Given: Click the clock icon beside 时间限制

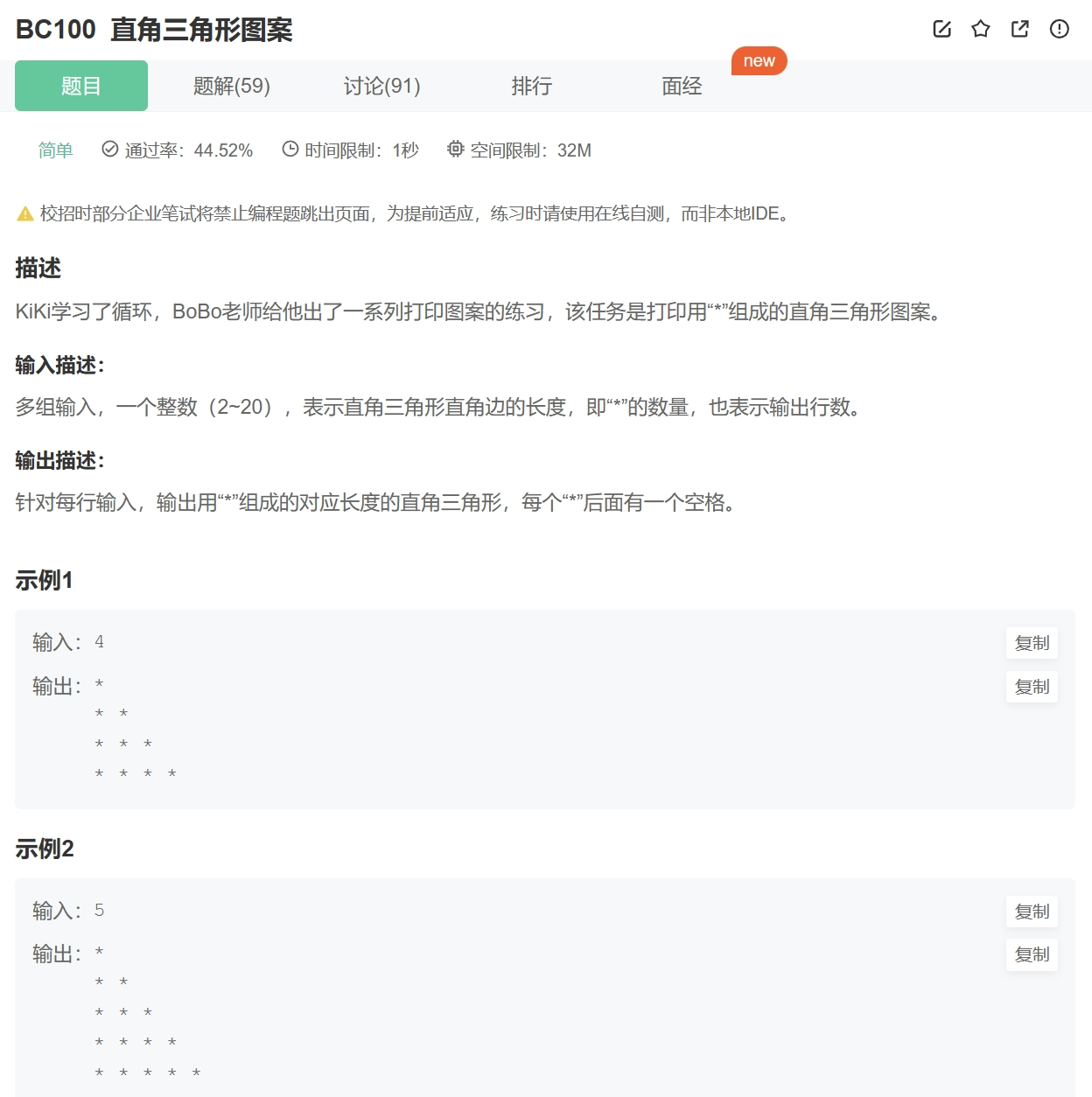Looking at the screenshot, I should 289,150.
